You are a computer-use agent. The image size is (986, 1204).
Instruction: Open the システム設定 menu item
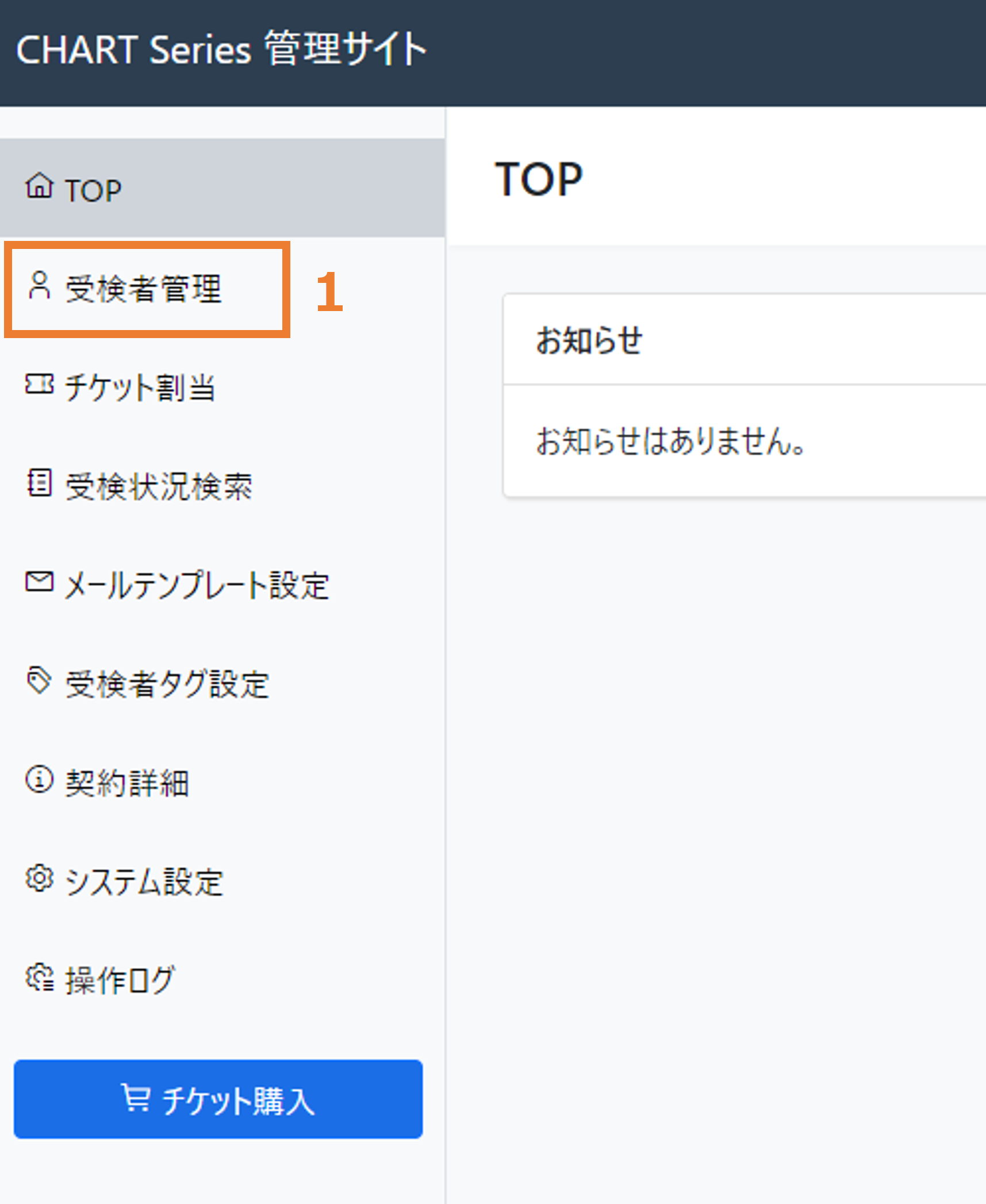pos(222,881)
